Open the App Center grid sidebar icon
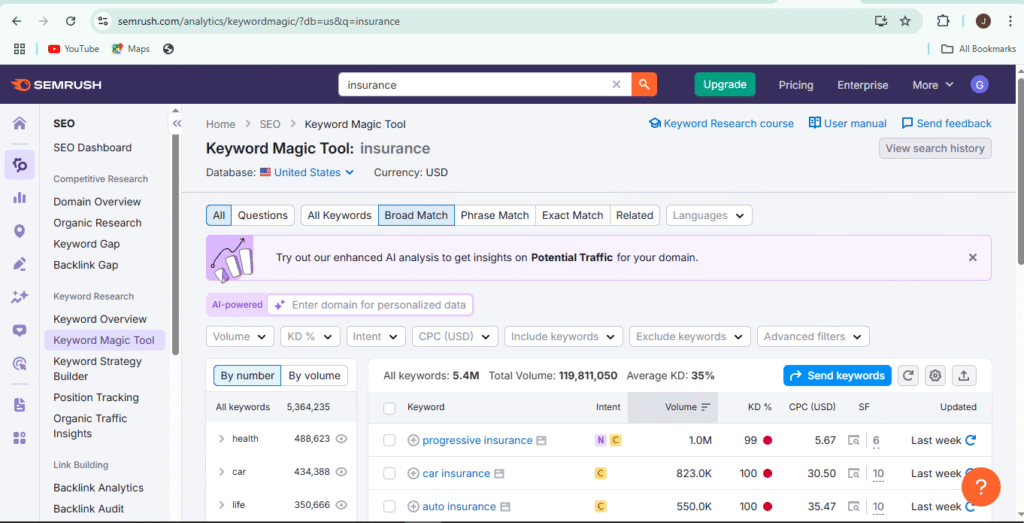The image size is (1024, 523). (20, 437)
